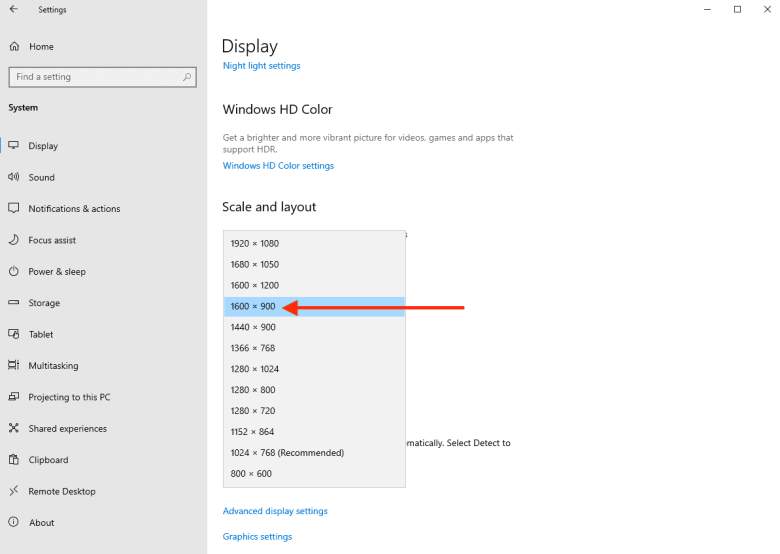Screen dimensions: 780x554
Task: Click the Remote Desktop icon
Action: coord(14,491)
